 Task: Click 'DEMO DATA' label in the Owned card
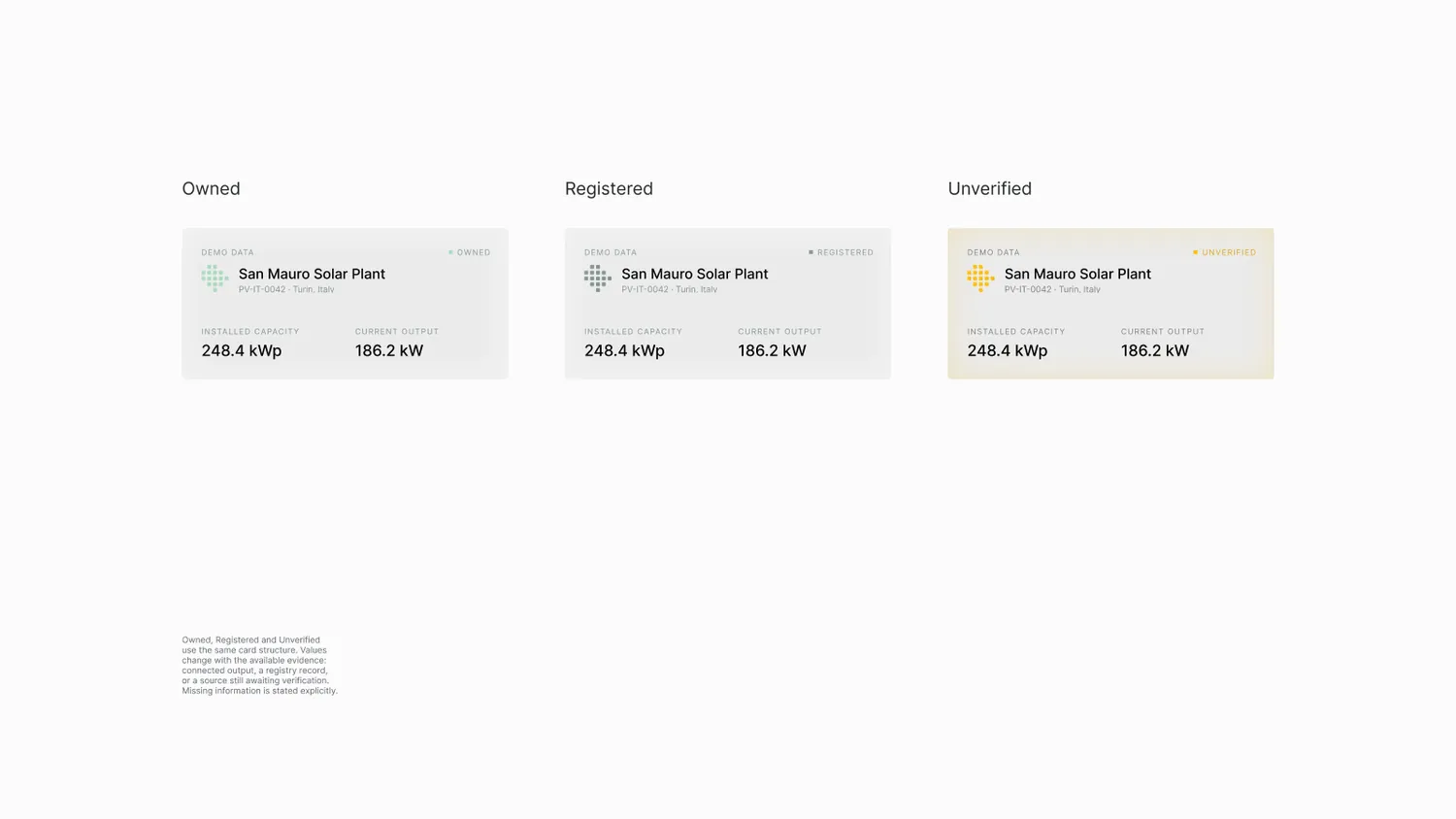tap(227, 252)
